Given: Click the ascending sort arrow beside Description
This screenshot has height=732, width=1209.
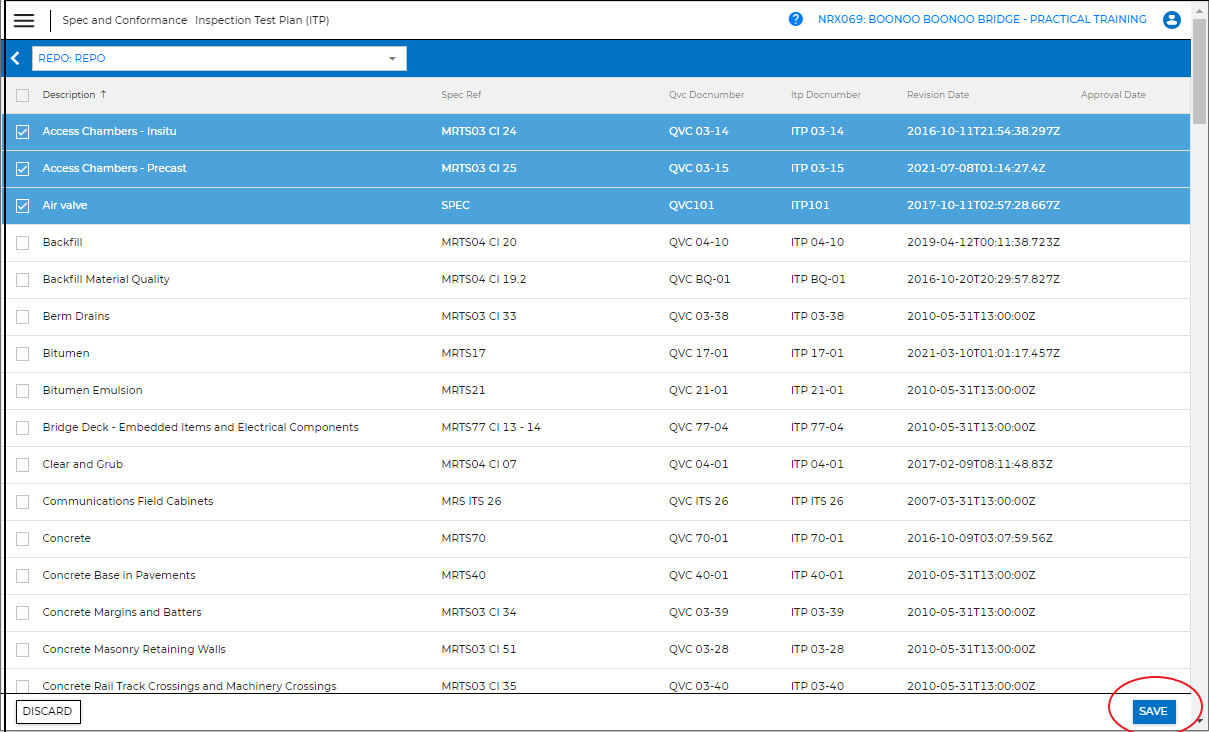Looking at the screenshot, I should [103, 95].
